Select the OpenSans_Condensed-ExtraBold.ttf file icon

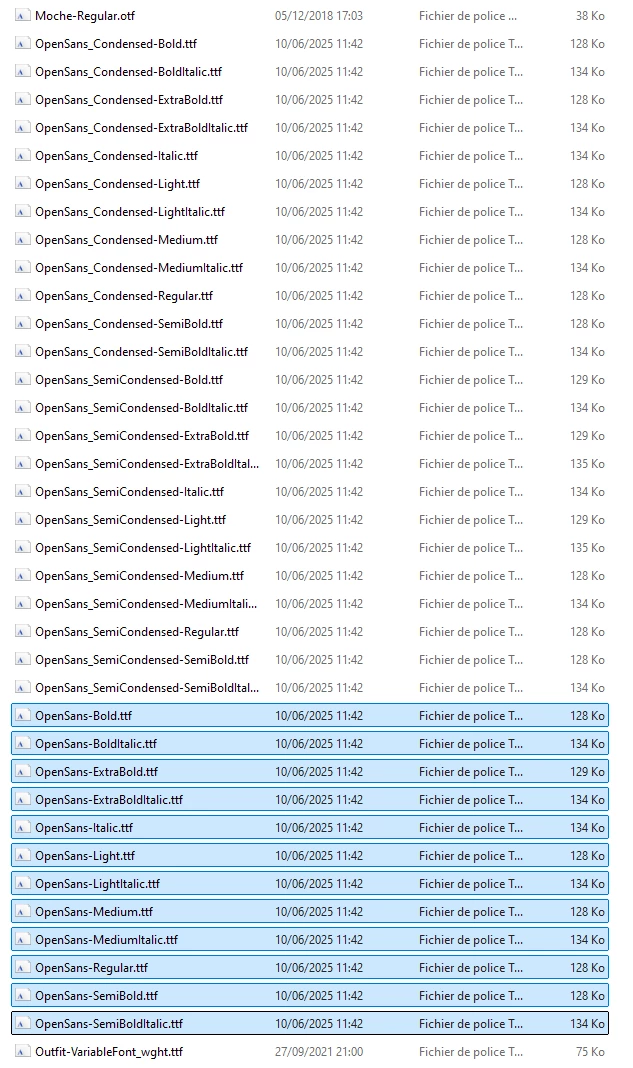tap(22, 99)
